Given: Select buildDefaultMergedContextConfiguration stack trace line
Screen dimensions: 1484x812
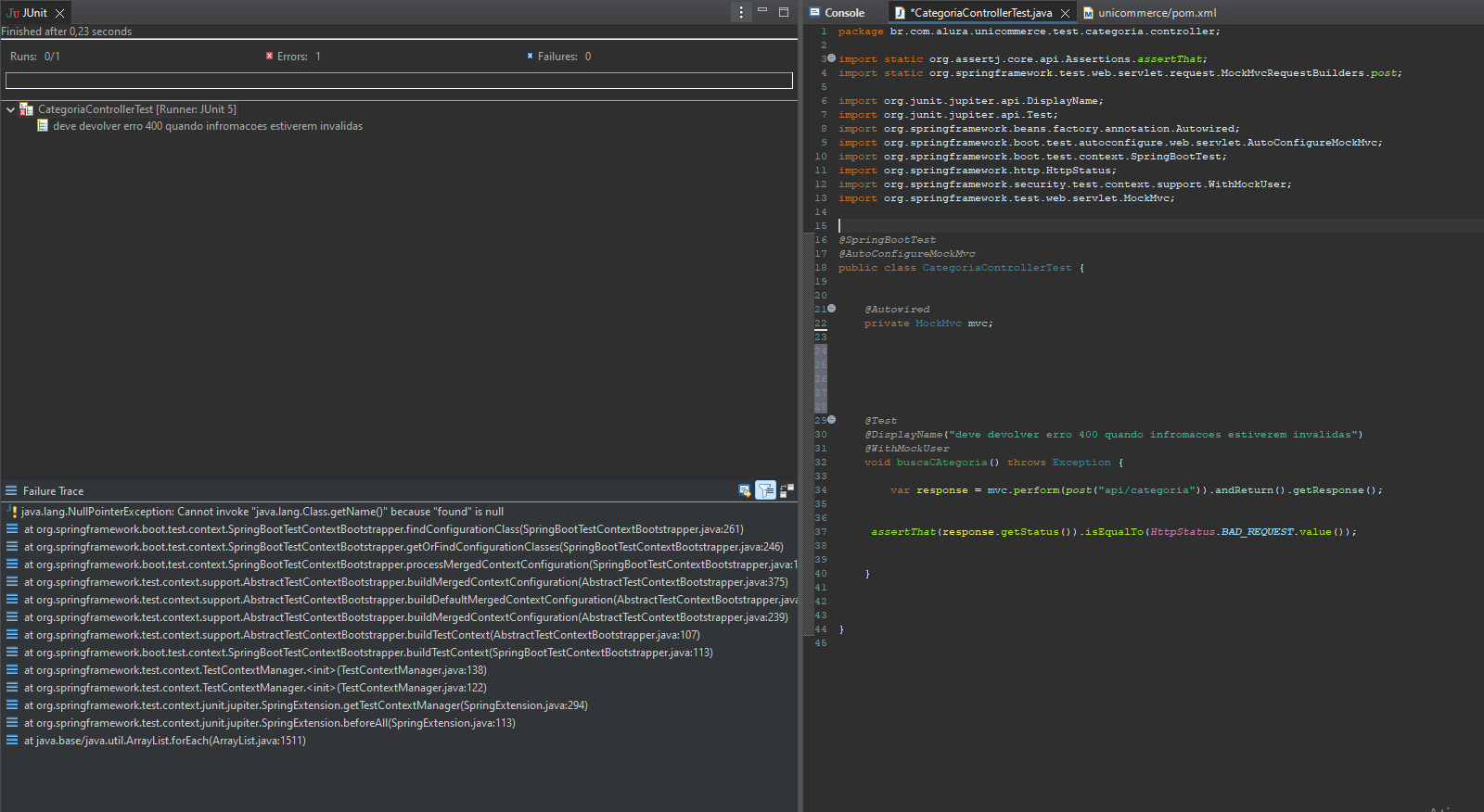Looking at the screenshot, I should click(411, 600).
